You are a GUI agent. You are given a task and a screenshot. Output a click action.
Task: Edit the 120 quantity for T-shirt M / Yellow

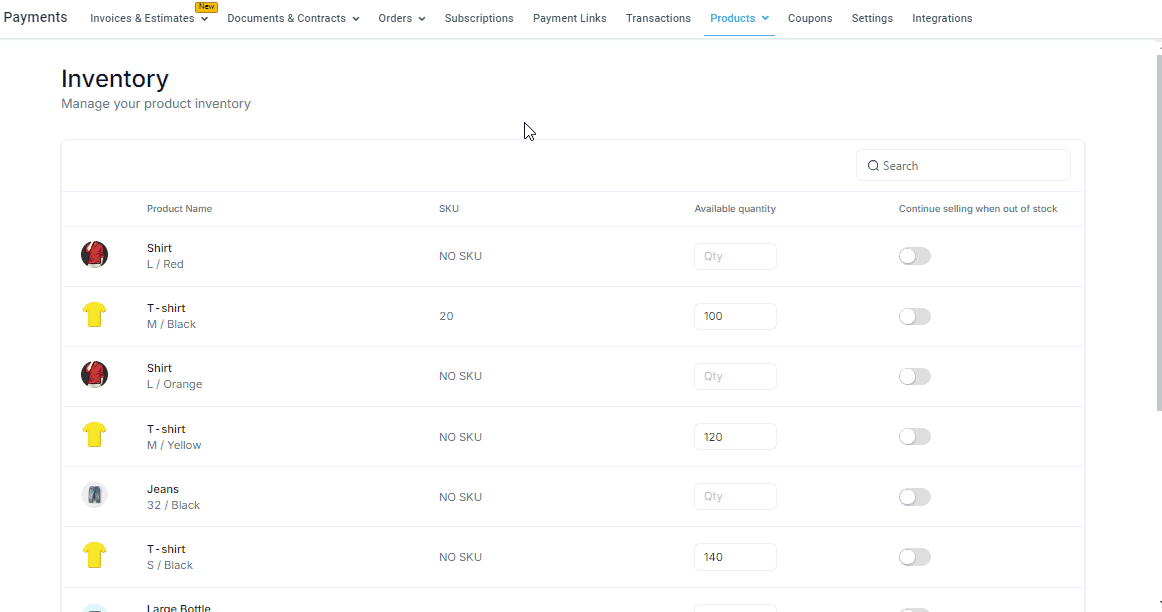(735, 436)
